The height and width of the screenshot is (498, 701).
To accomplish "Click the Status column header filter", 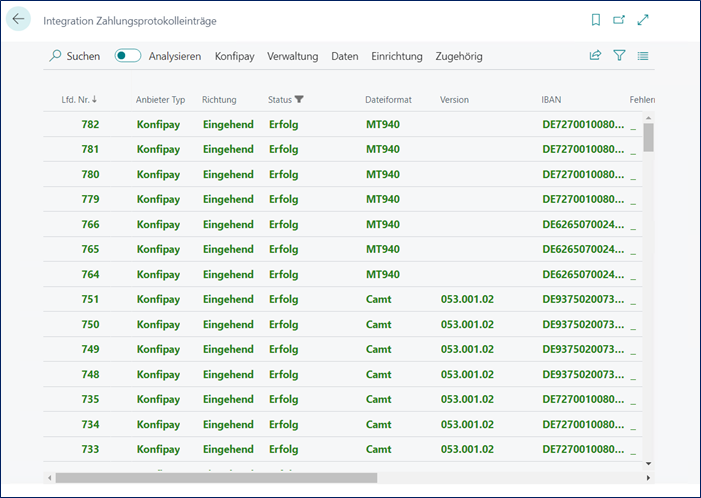I will [285, 100].
